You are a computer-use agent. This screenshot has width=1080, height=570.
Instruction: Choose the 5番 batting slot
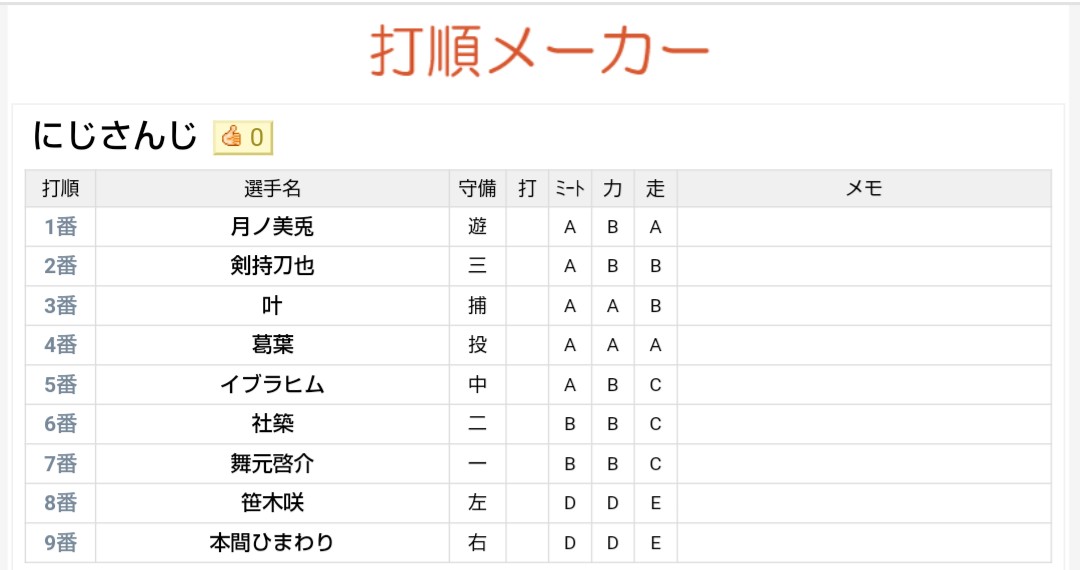click(61, 384)
